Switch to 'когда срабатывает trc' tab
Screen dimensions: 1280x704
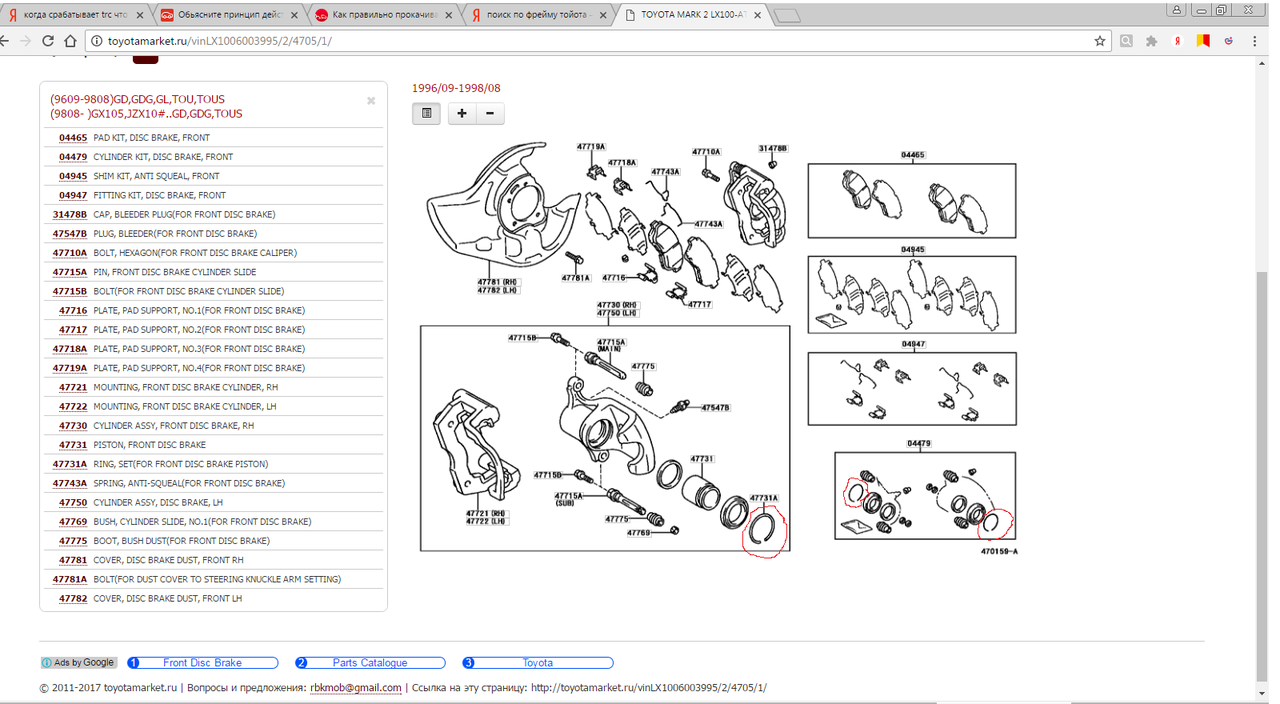[x=75, y=15]
